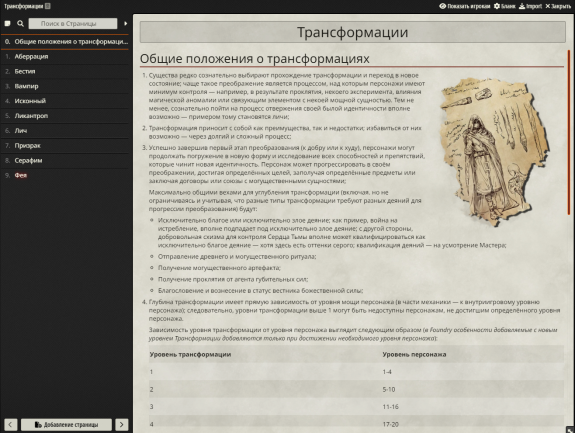575x433 pixels.
Task: Click the 'Добавление страницы' button
Action: [66, 425]
